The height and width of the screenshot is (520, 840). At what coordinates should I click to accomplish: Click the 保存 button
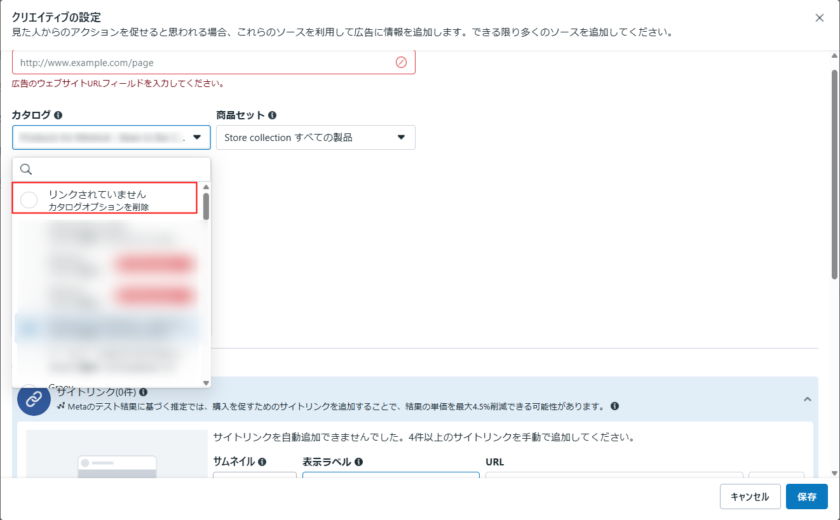pyautogui.click(x=806, y=496)
